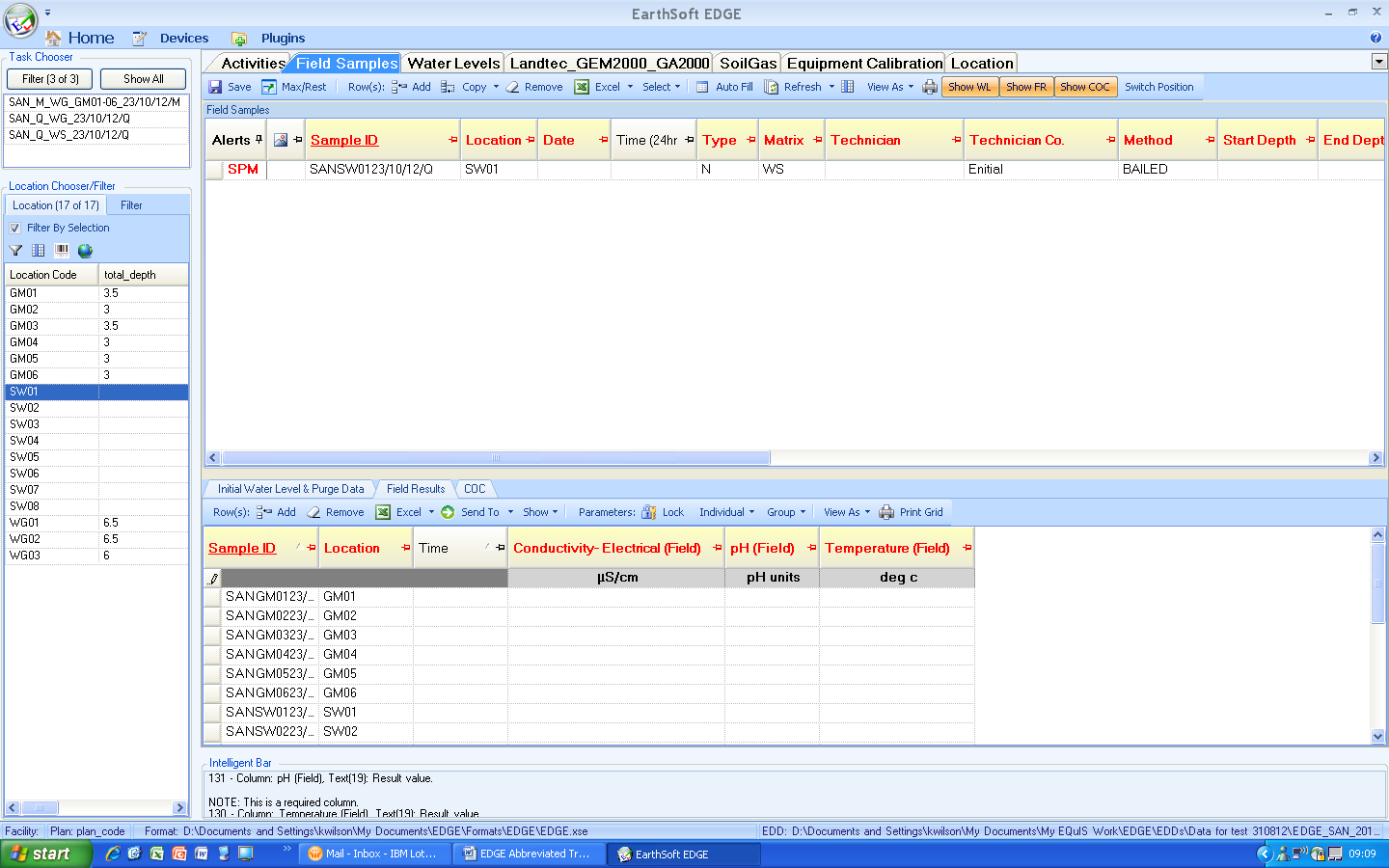Click the Excel icon in Field Samples toolbar
Screen dimensions: 1389x868
[582, 87]
